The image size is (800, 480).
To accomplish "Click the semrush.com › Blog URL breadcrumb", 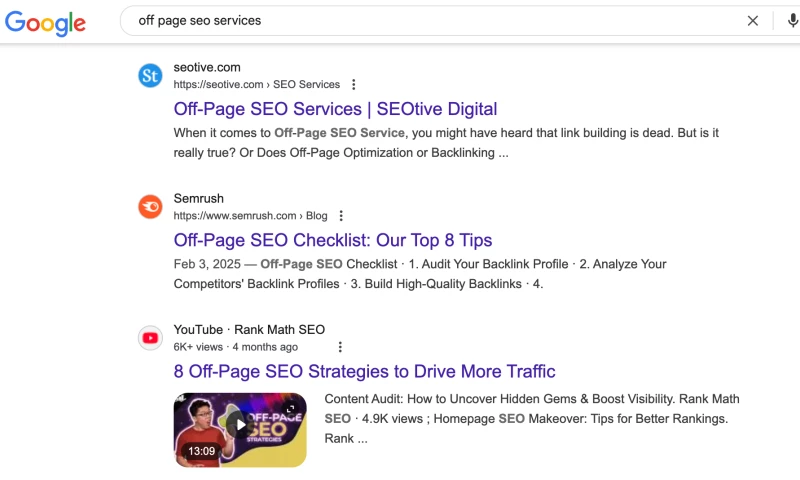I will point(250,216).
